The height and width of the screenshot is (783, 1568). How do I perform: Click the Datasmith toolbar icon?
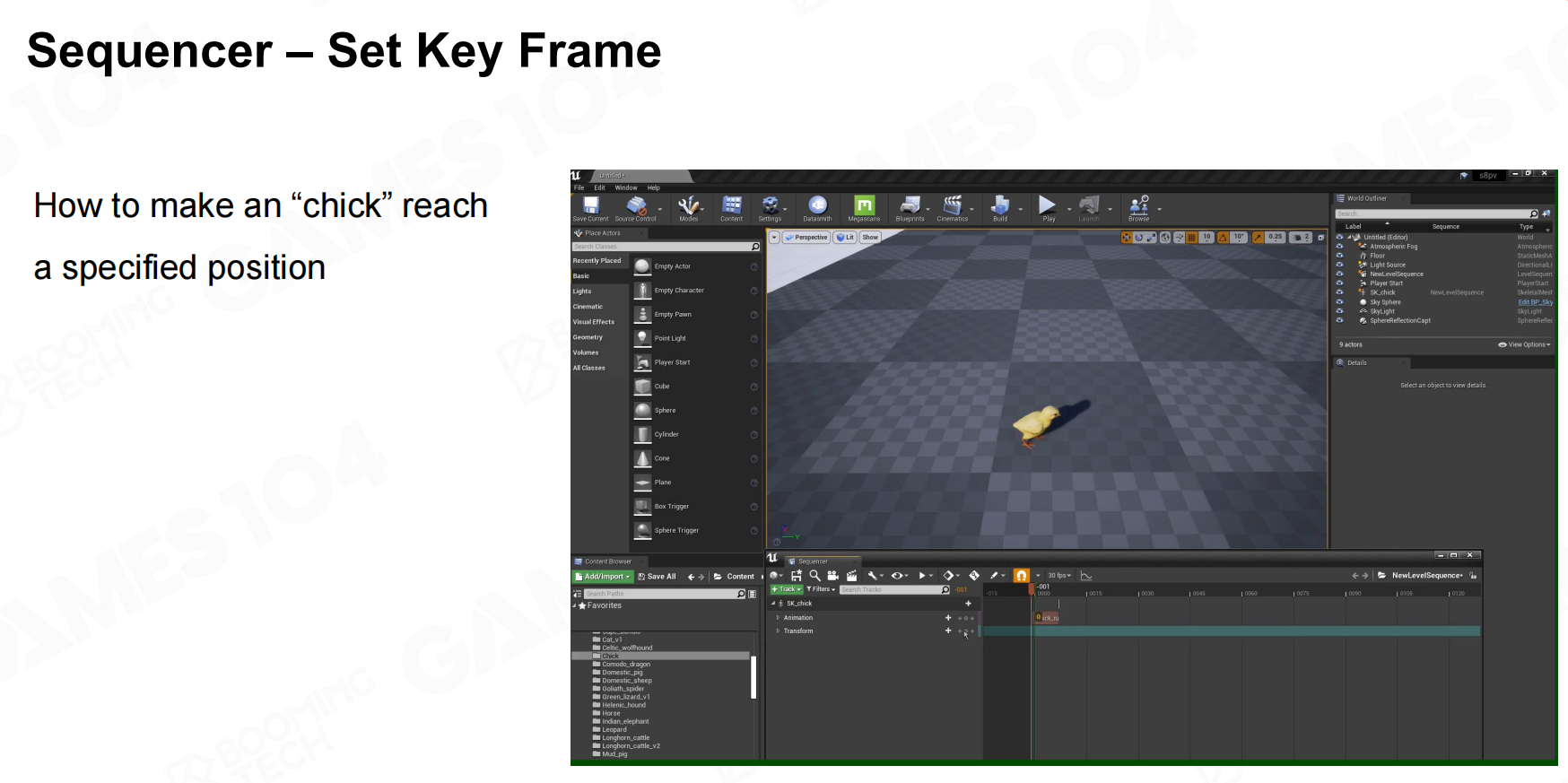tap(817, 208)
